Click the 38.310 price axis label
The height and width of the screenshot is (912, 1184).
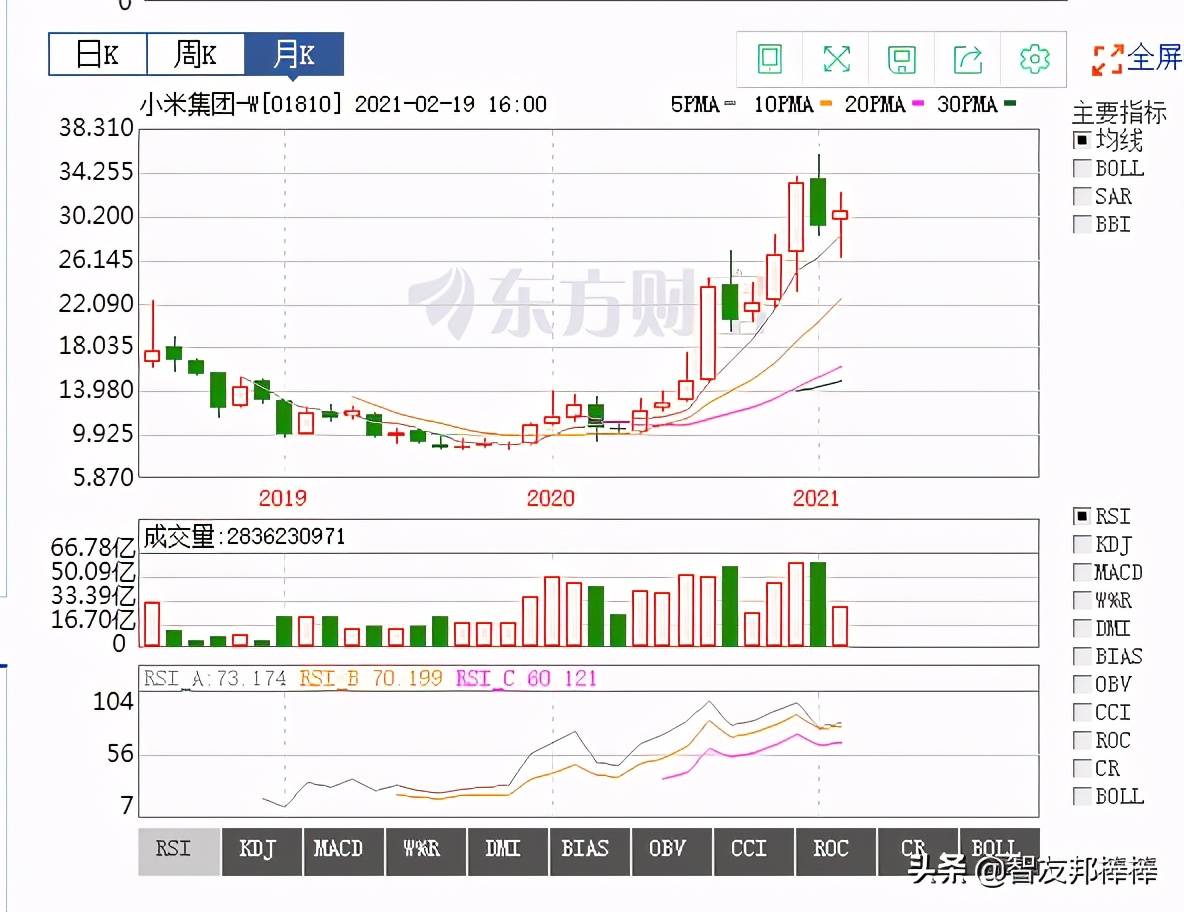click(96, 128)
